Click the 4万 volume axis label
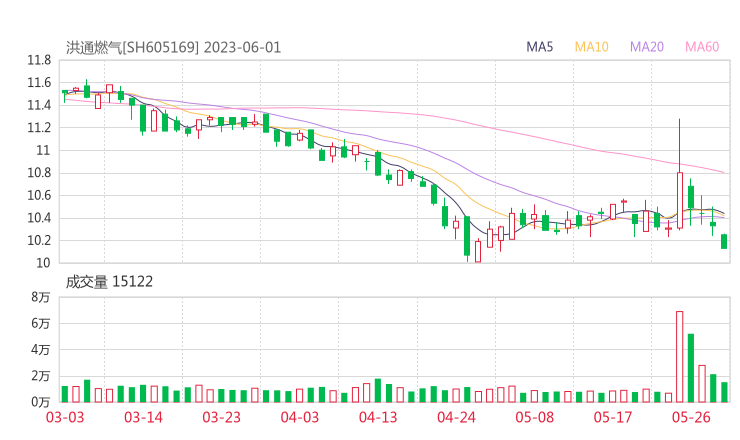 point(41,350)
